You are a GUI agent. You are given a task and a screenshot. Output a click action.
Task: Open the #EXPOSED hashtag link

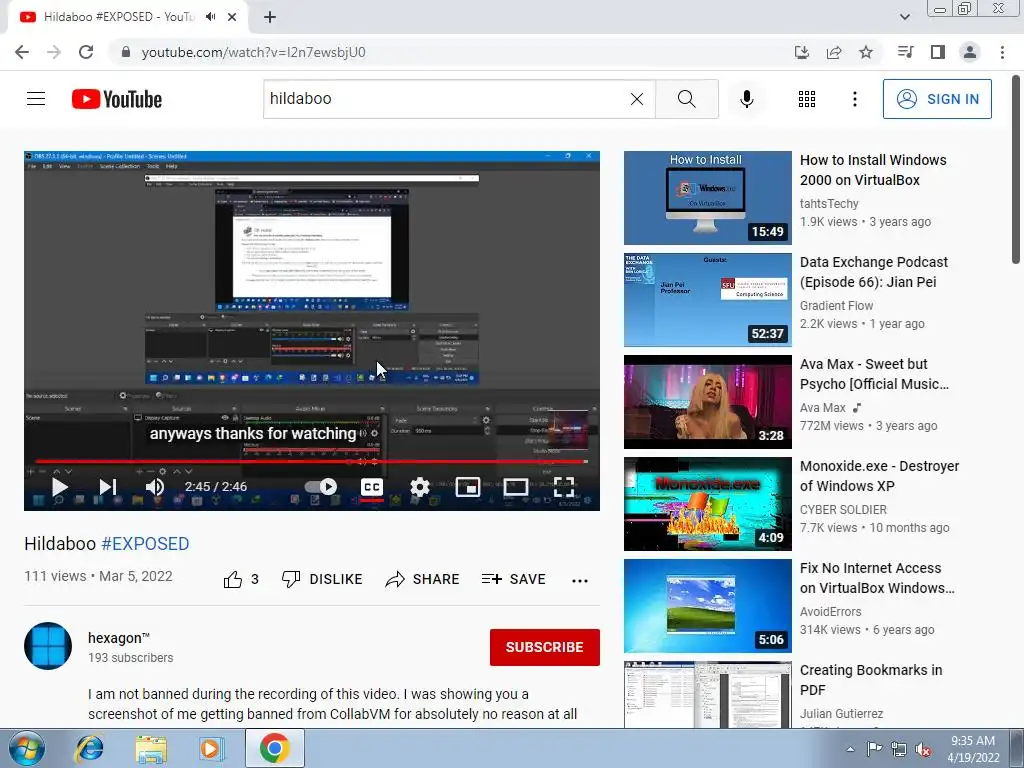[x=145, y=543]
